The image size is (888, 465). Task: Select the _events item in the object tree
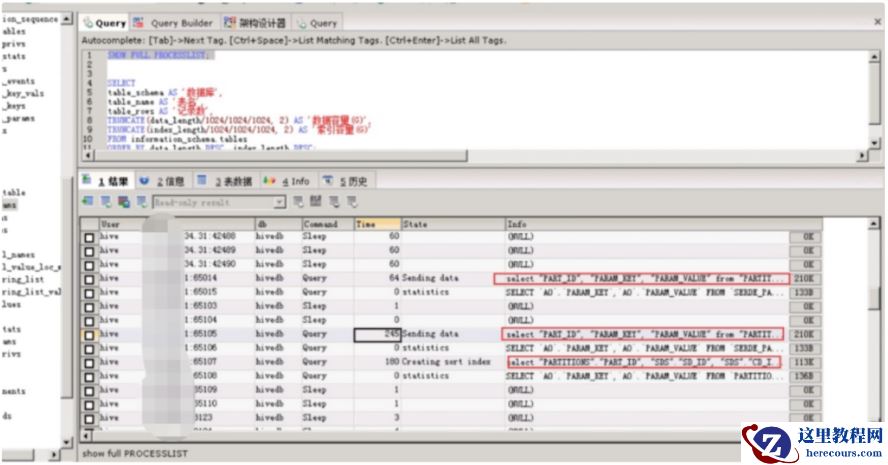coord(18,81)
